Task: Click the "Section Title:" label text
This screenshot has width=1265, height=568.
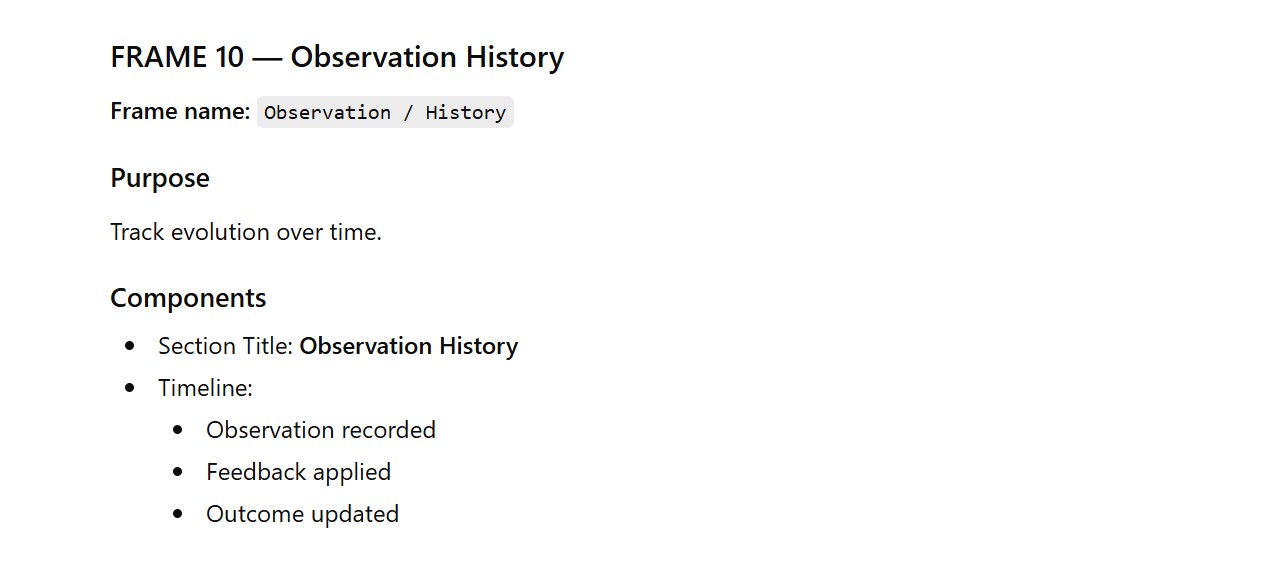Action: 225,346
